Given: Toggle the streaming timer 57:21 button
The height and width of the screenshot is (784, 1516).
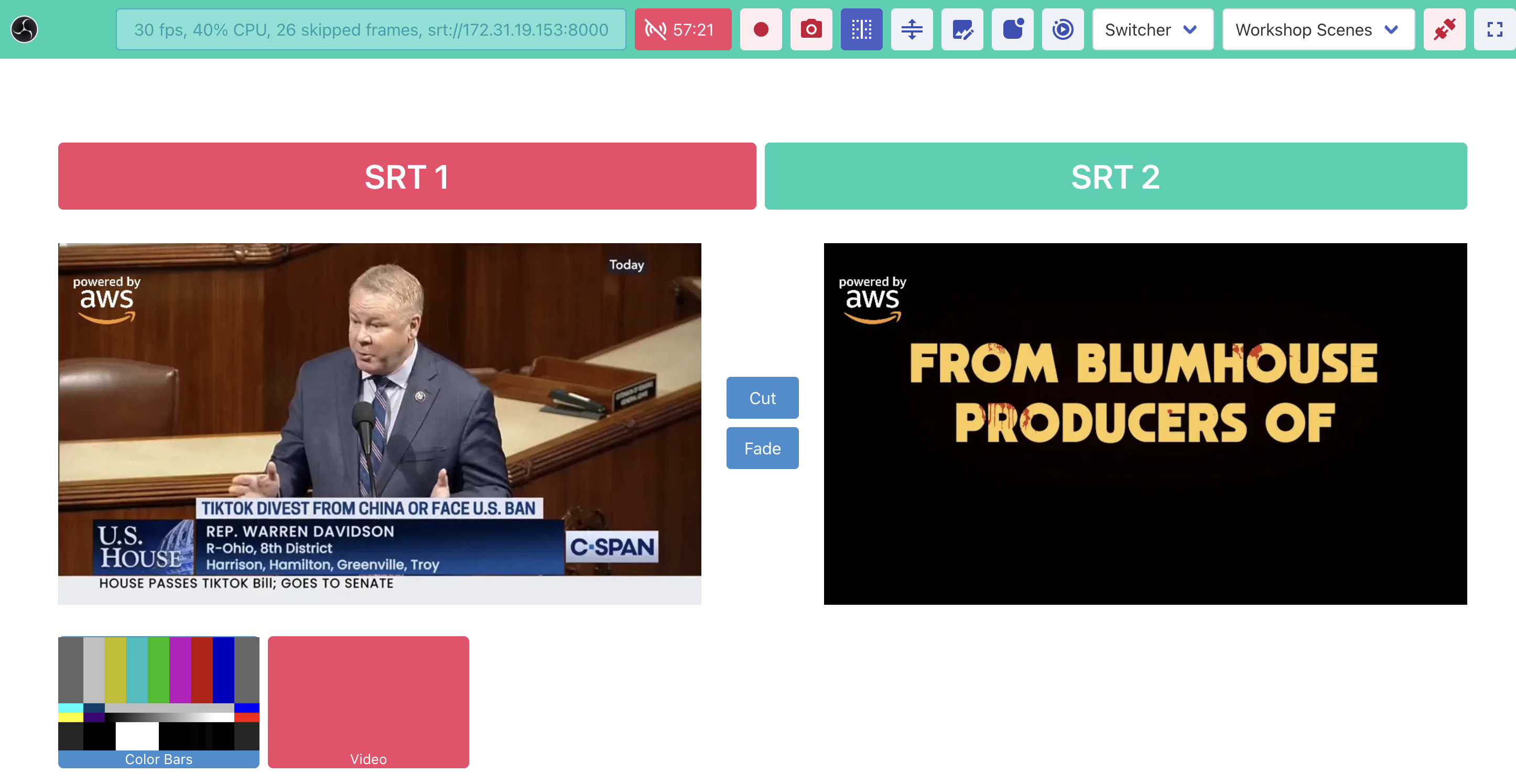Looking at the screenshot, I should [x=683, y=29].
